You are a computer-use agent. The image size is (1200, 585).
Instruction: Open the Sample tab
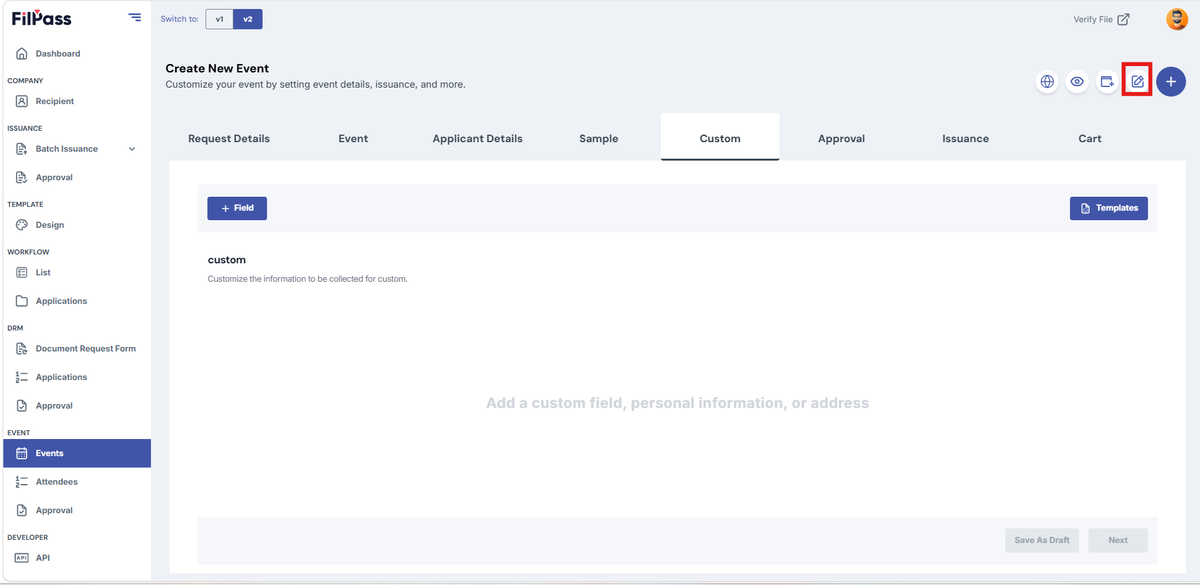pyautogui.click(x=598, y=138)
